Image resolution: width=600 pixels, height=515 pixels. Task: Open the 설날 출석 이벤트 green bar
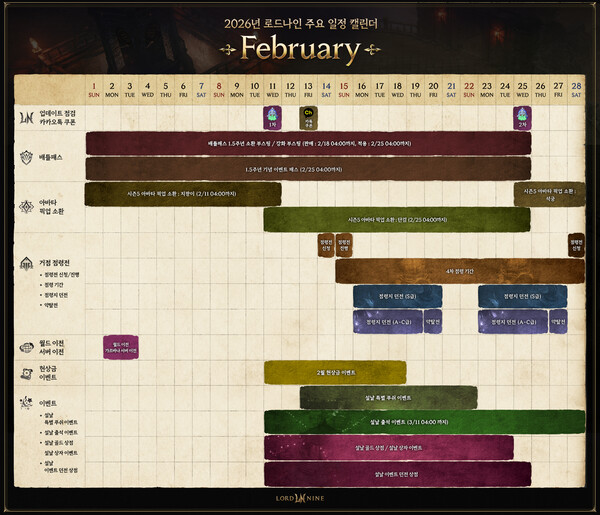[424, 422]
